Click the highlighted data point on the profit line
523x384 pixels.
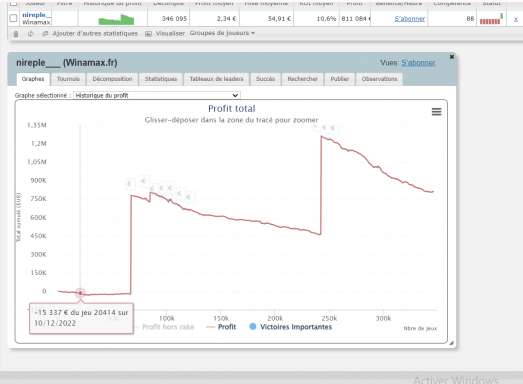pos(80,293)
